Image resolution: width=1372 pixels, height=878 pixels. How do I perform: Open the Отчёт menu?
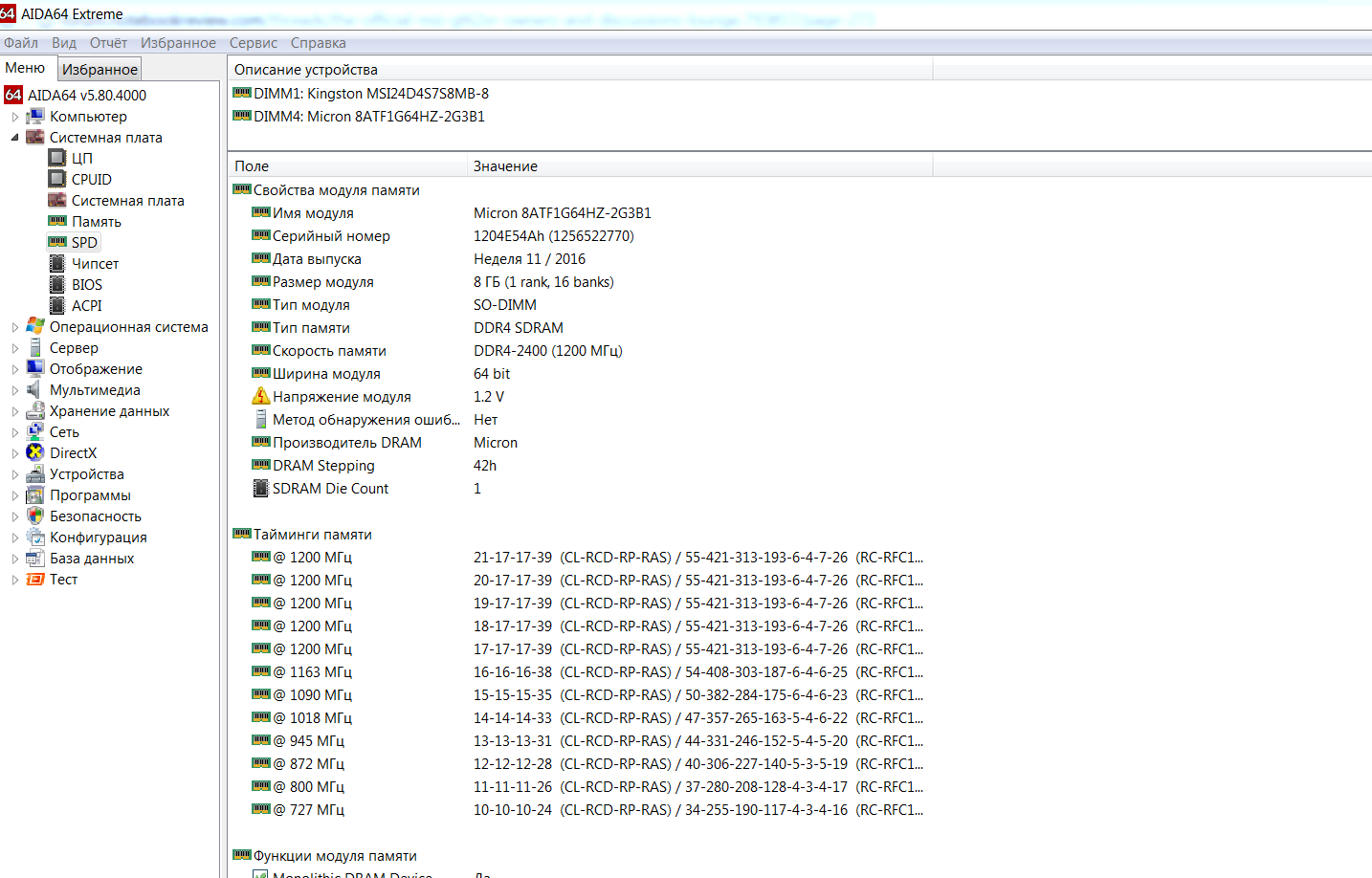109,43
